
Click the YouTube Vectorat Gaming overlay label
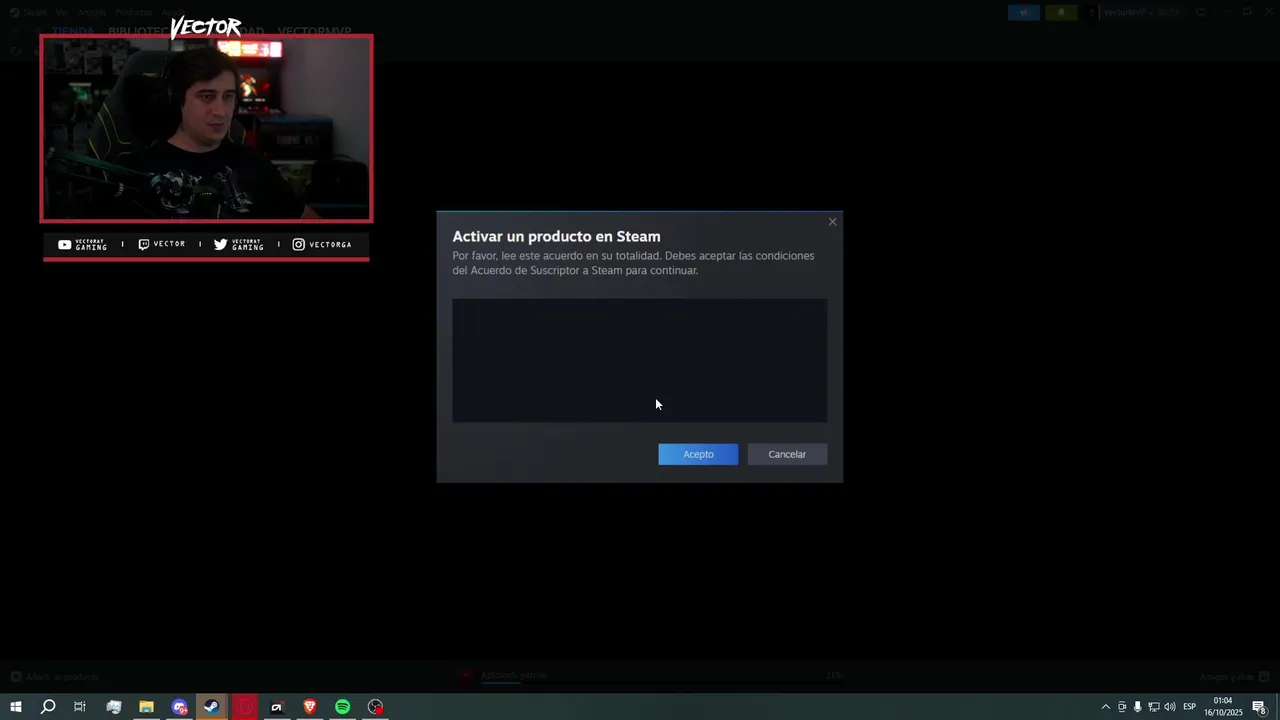click(82, 244)
